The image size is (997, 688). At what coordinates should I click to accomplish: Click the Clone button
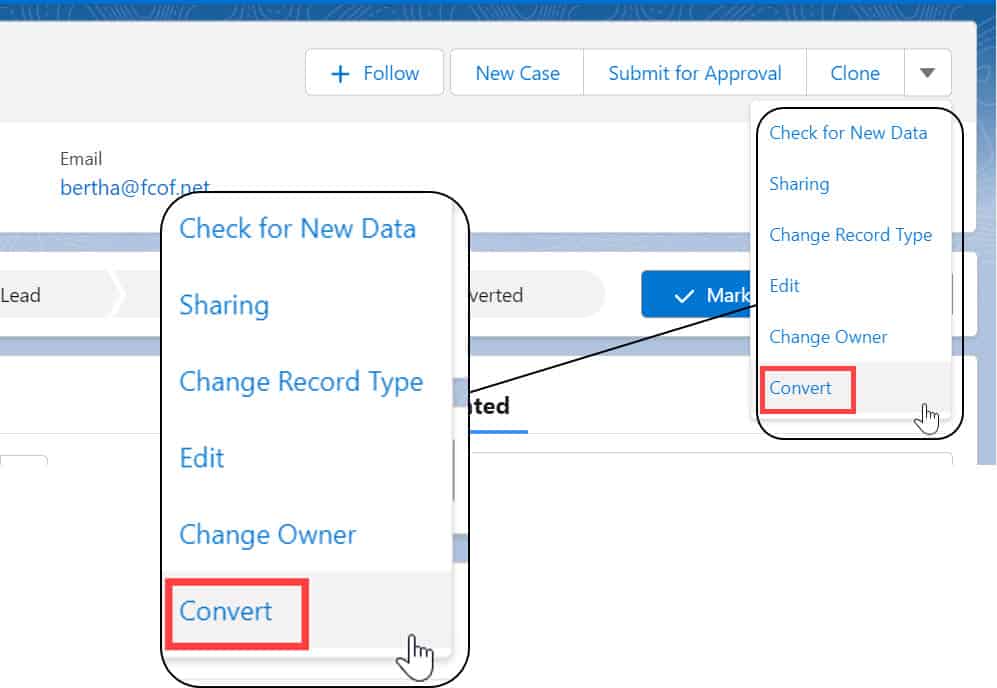pos(855,72)
